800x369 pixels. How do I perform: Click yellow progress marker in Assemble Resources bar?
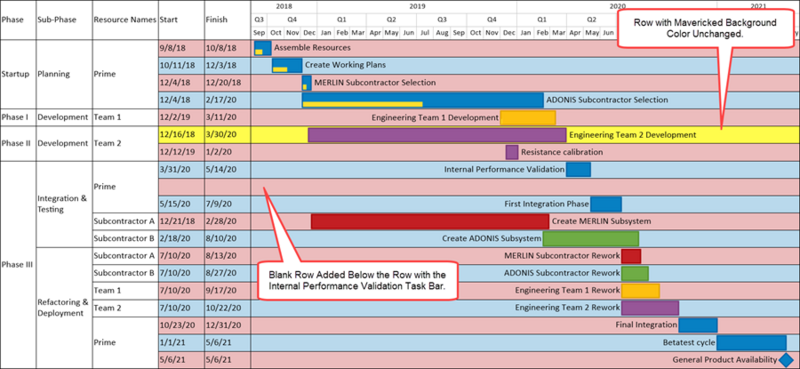pyautogui.click(x=259, y=52)
